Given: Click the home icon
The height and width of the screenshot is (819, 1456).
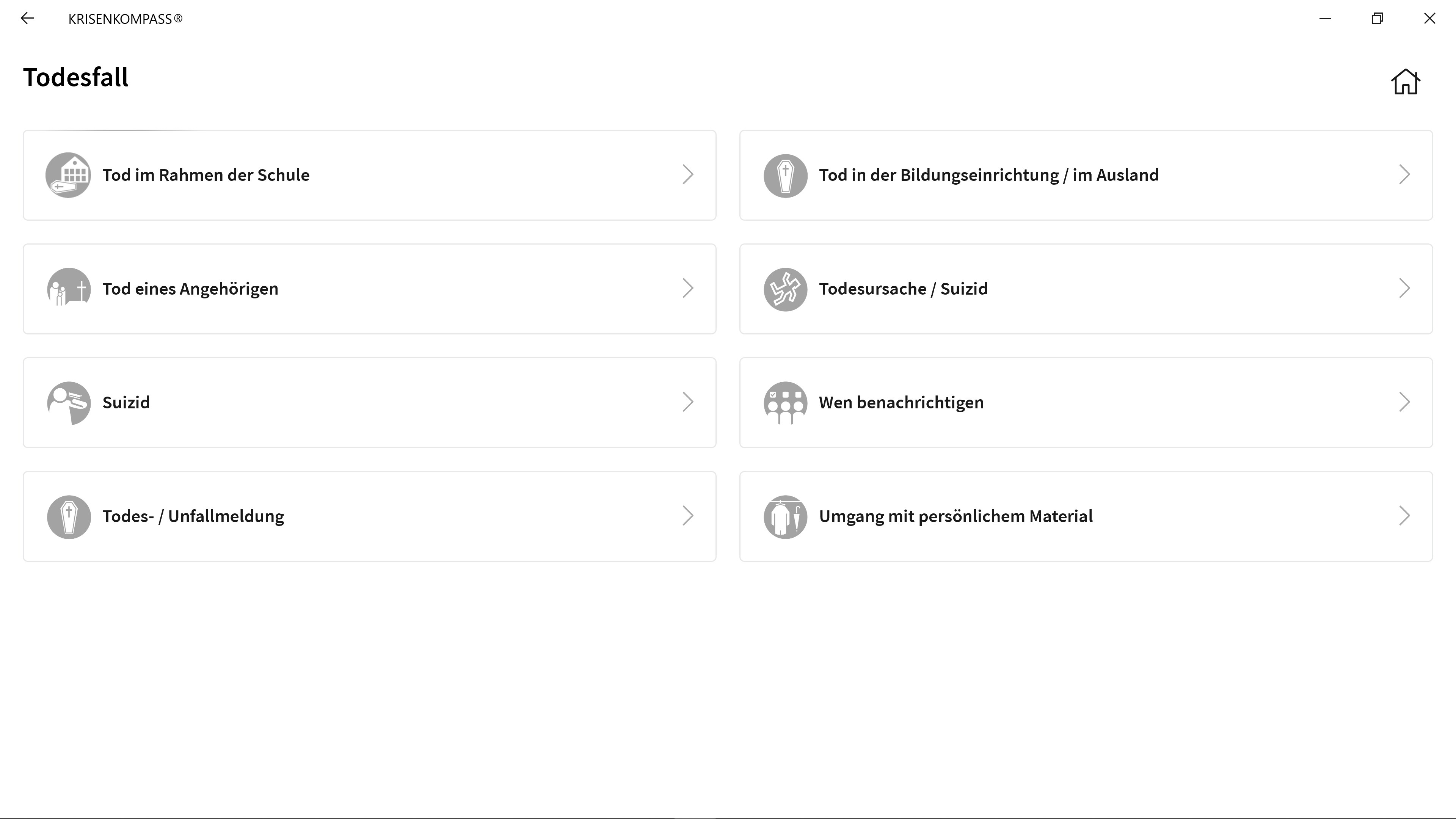Looking at the screenshot, I should coord(1405,82).
